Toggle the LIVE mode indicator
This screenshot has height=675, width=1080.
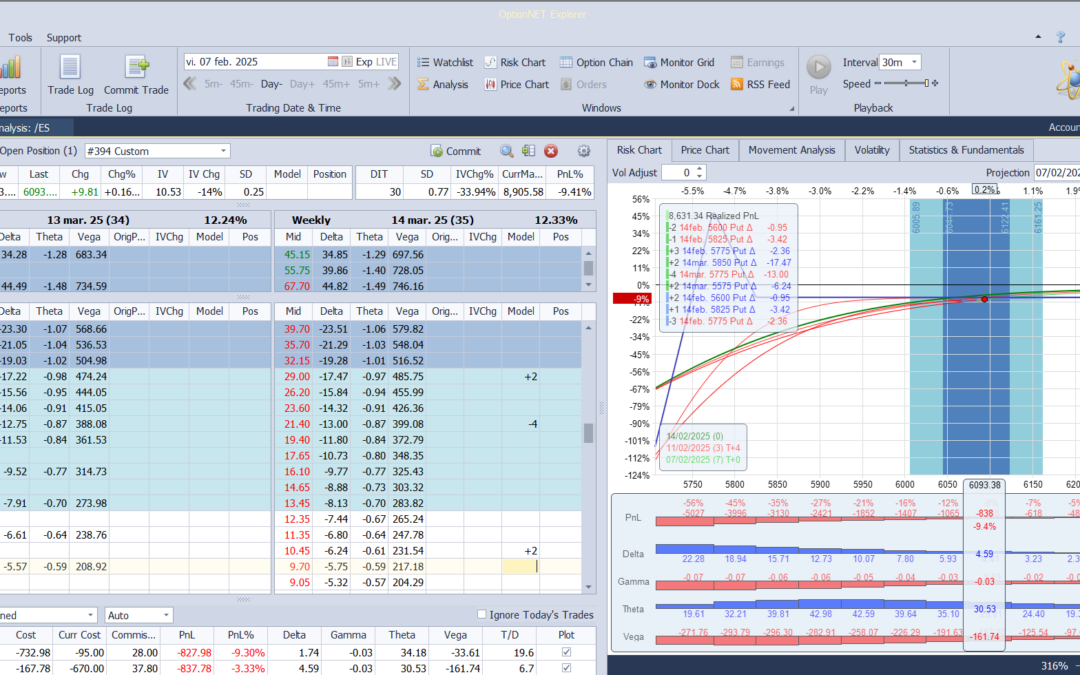click(x=386, y=61)
